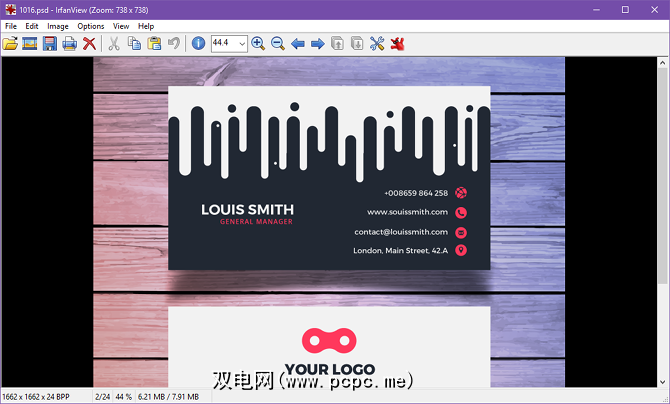670x404 pixels.
Task: Click previous page icon
Action: 337,43
